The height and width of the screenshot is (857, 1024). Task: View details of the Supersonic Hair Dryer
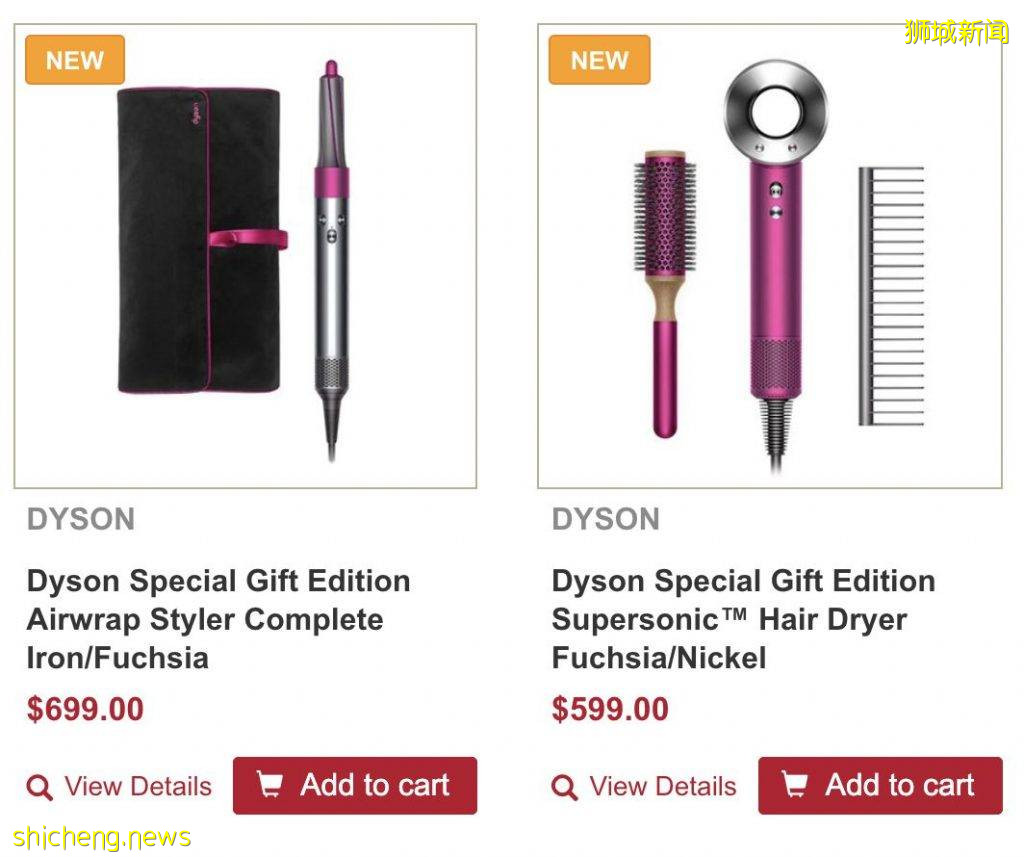pos(644,786)
